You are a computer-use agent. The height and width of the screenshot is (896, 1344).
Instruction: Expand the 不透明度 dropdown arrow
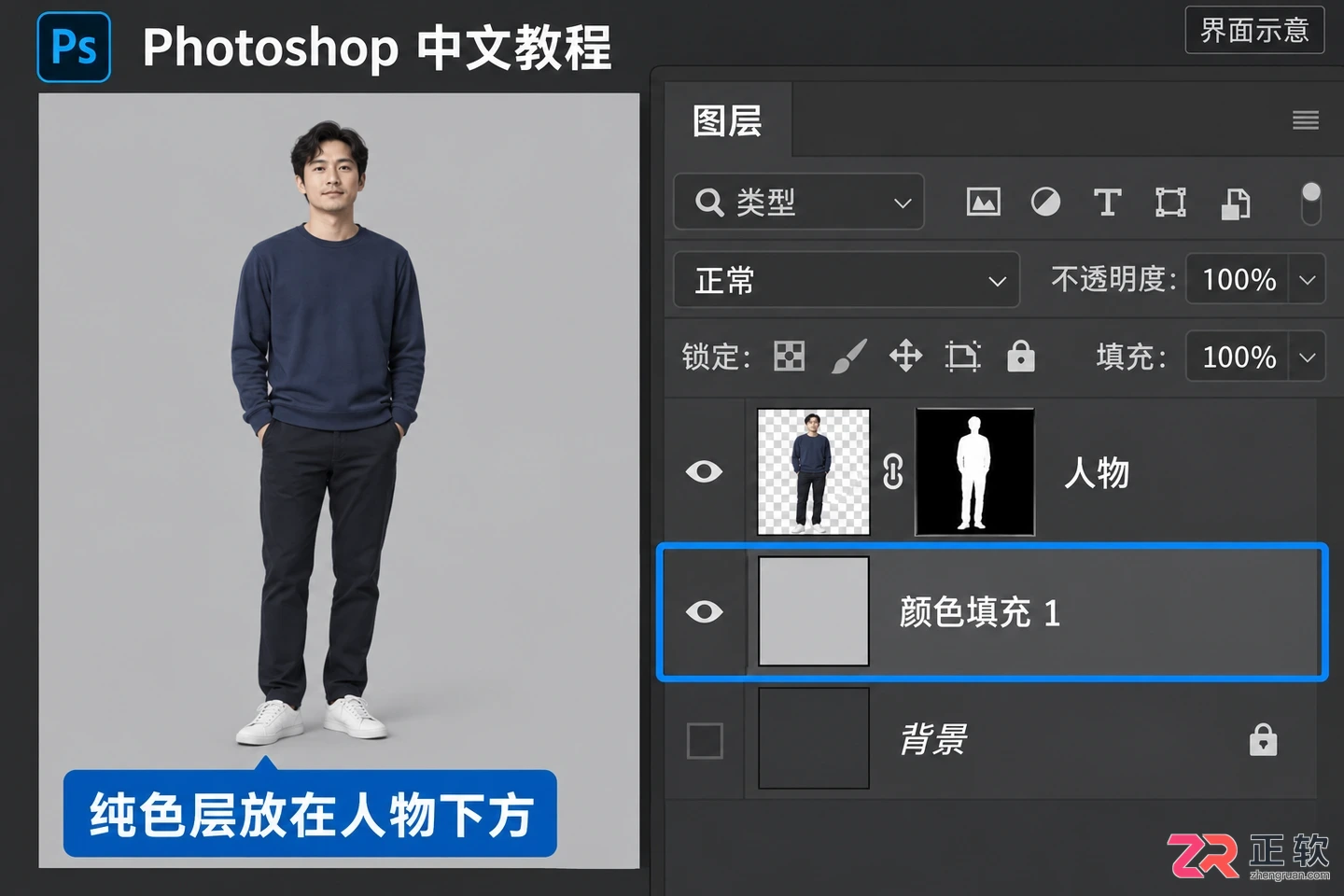(x=1308, y=280)
